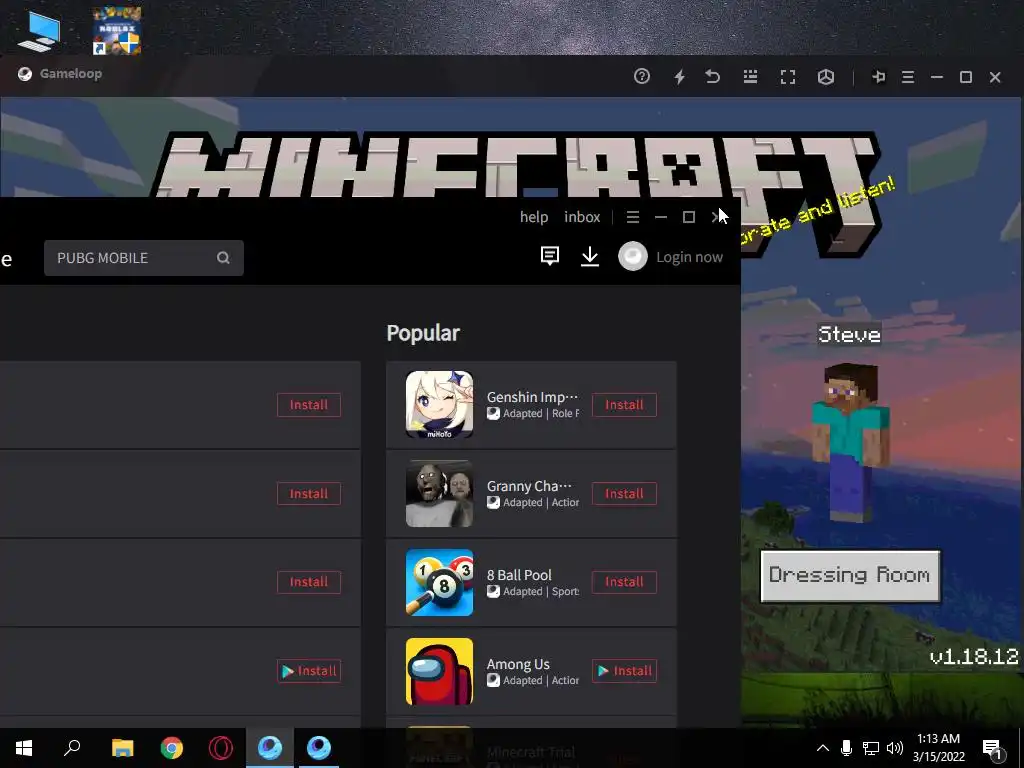Click the Login now link

tap(690, 257)
